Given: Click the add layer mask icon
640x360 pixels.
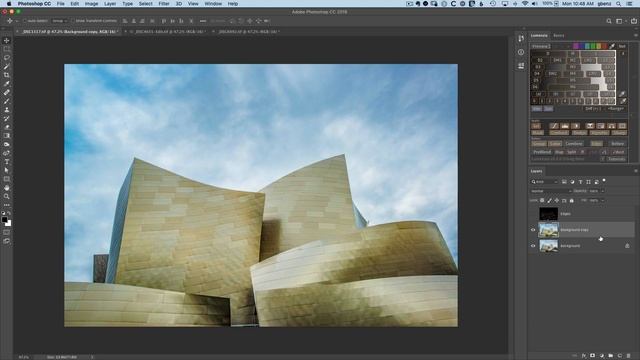Looking at the screenshot, I should [593, 356].
